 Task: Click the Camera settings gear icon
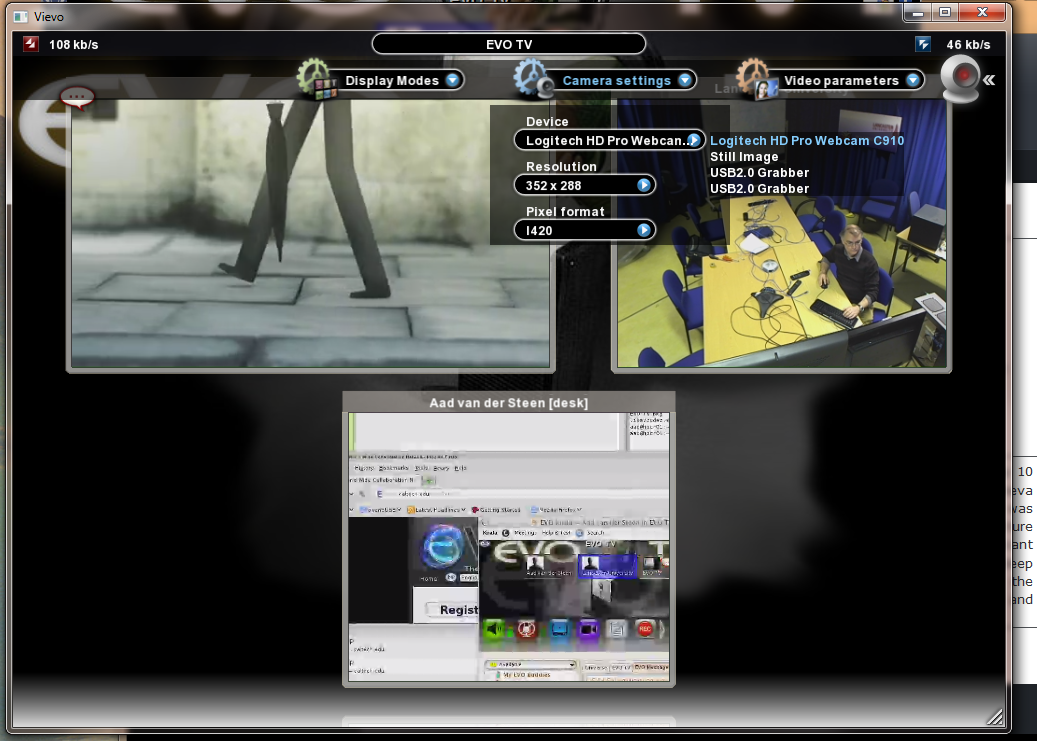[533, 79]
